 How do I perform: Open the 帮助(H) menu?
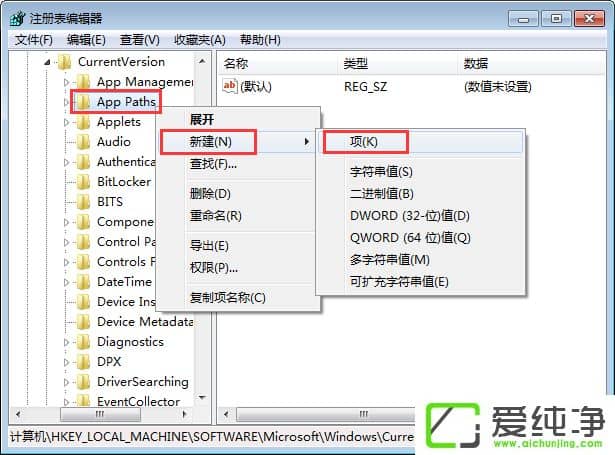pyautogui.click(x=260, y=40)
